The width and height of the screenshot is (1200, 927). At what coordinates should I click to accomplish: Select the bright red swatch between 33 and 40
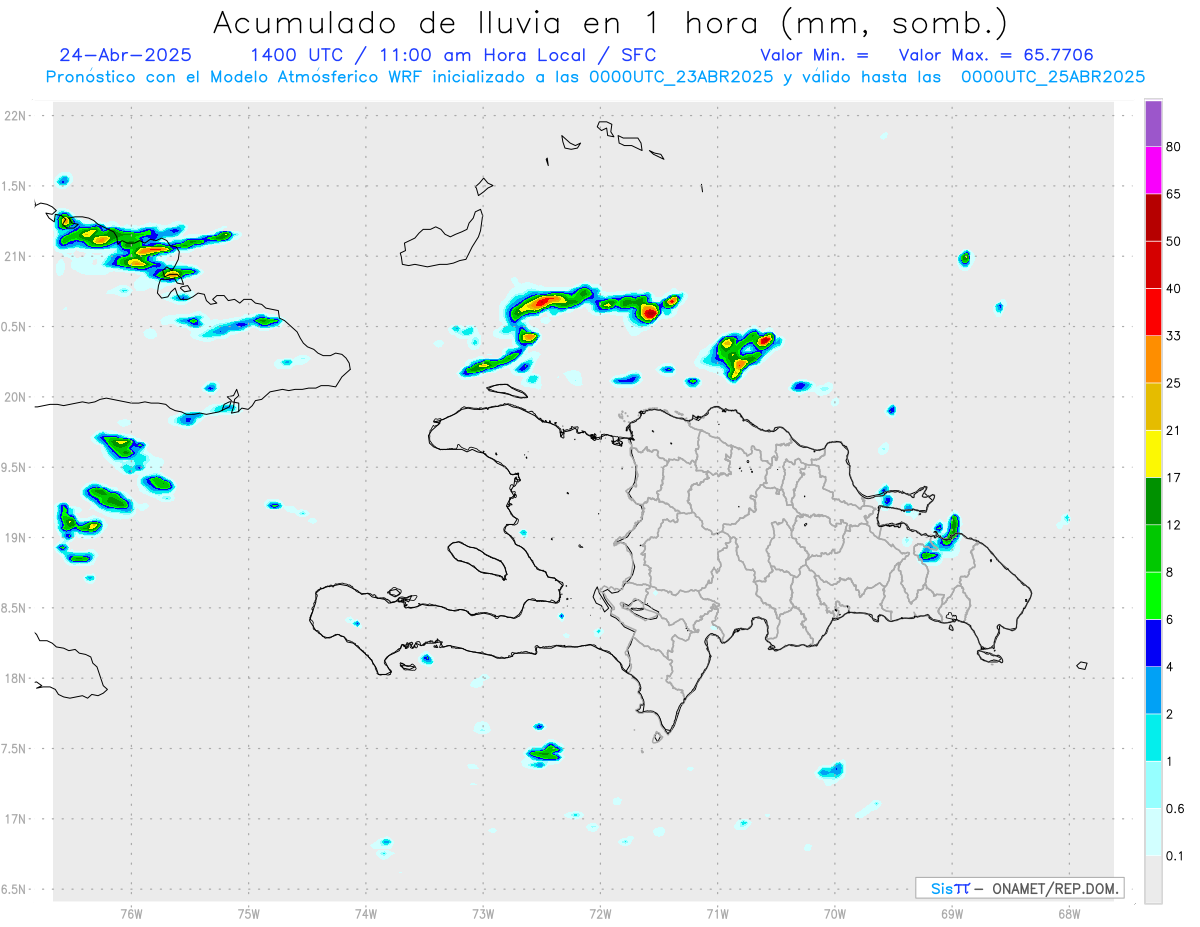[x=1153, y=312]
